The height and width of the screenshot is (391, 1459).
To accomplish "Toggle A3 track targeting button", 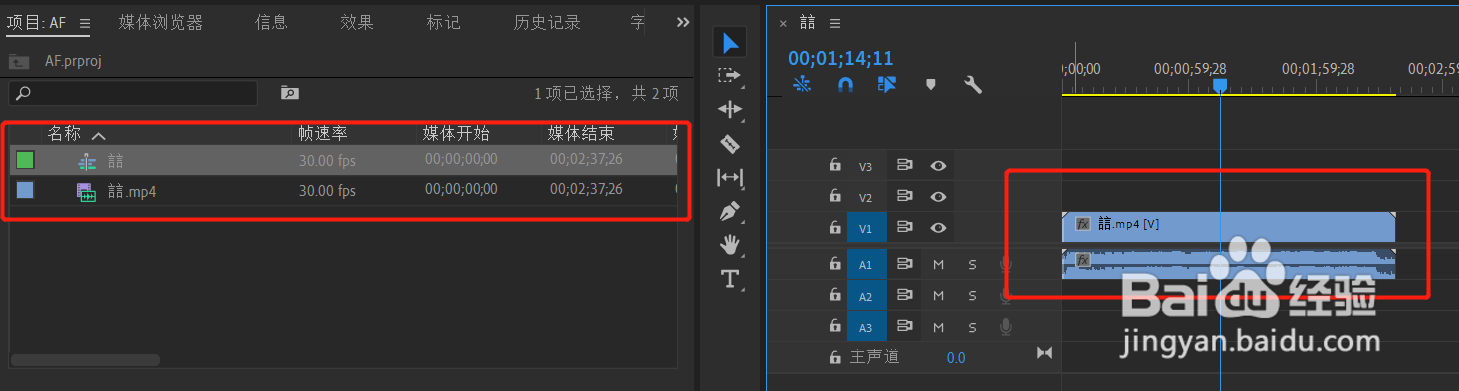I will pos(866,327).
